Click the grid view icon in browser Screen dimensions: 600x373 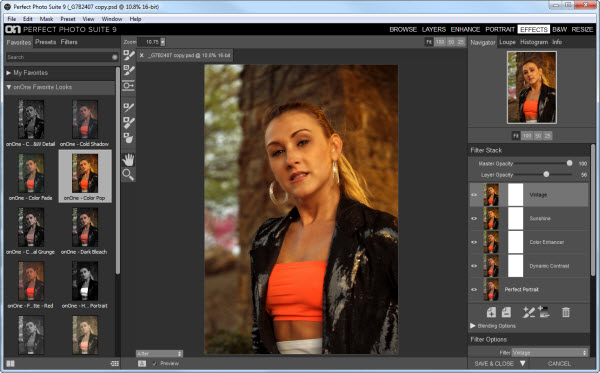pos(114,363)
